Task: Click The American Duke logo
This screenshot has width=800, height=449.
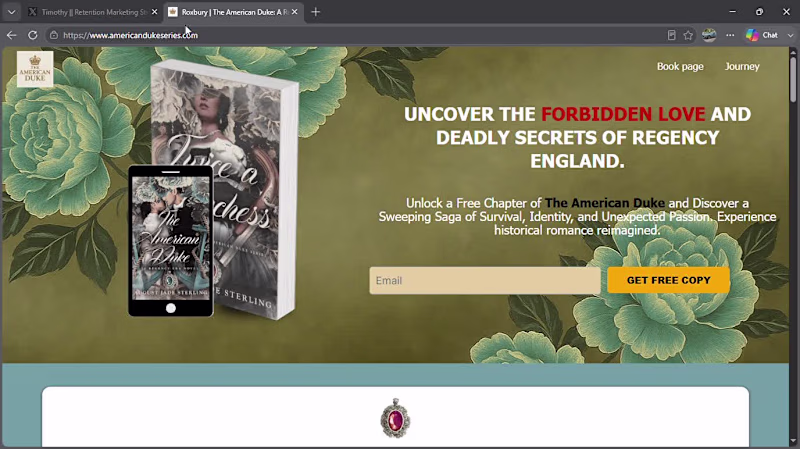Action: coord(35,69)
